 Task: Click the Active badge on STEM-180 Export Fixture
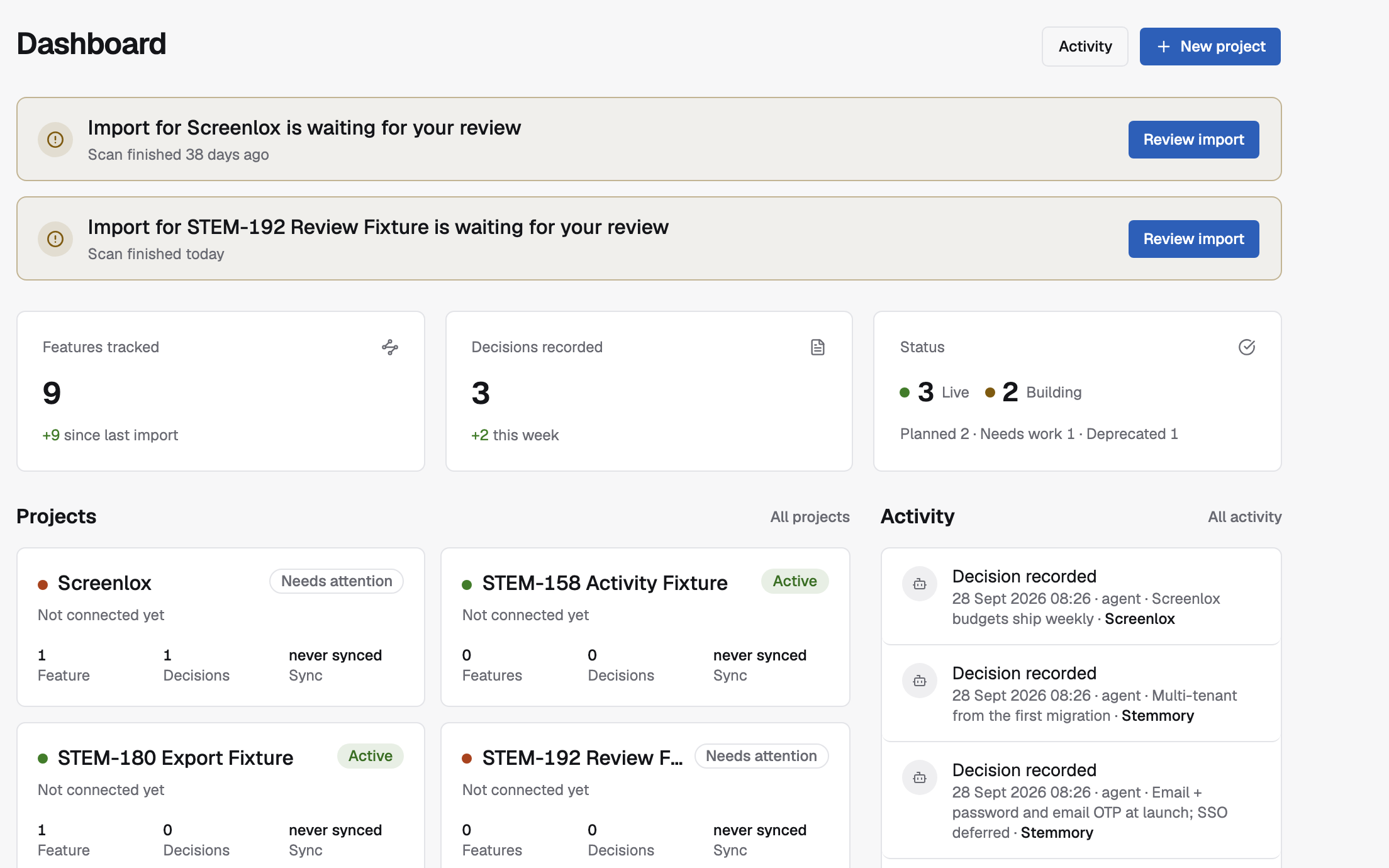click(371, 756)
